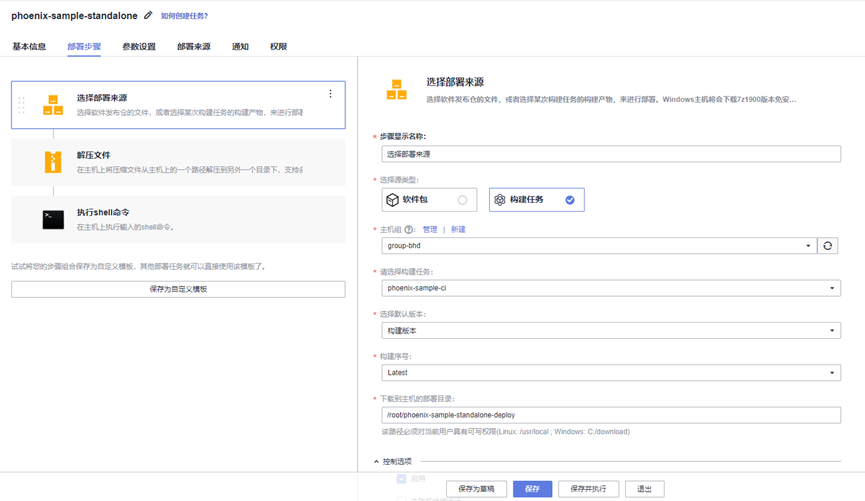Open the Latest build number dropdown

[611, 372]
